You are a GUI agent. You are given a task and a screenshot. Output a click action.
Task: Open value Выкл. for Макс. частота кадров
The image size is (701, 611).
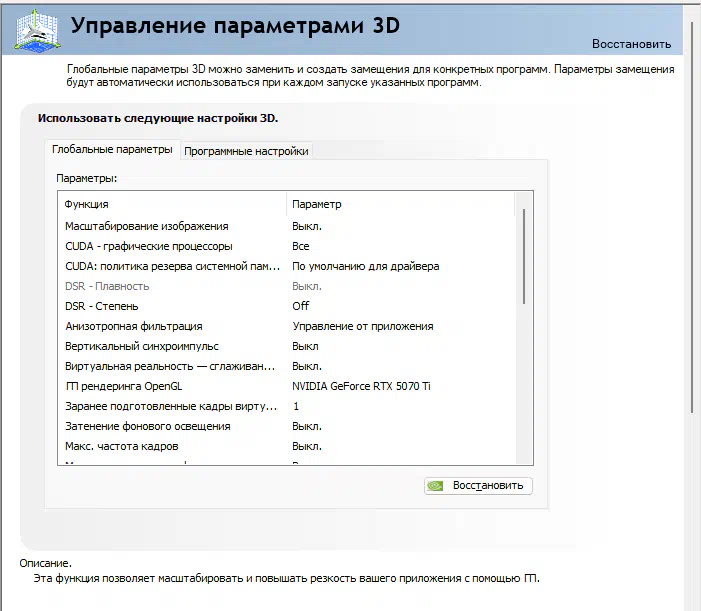(307, 446)
